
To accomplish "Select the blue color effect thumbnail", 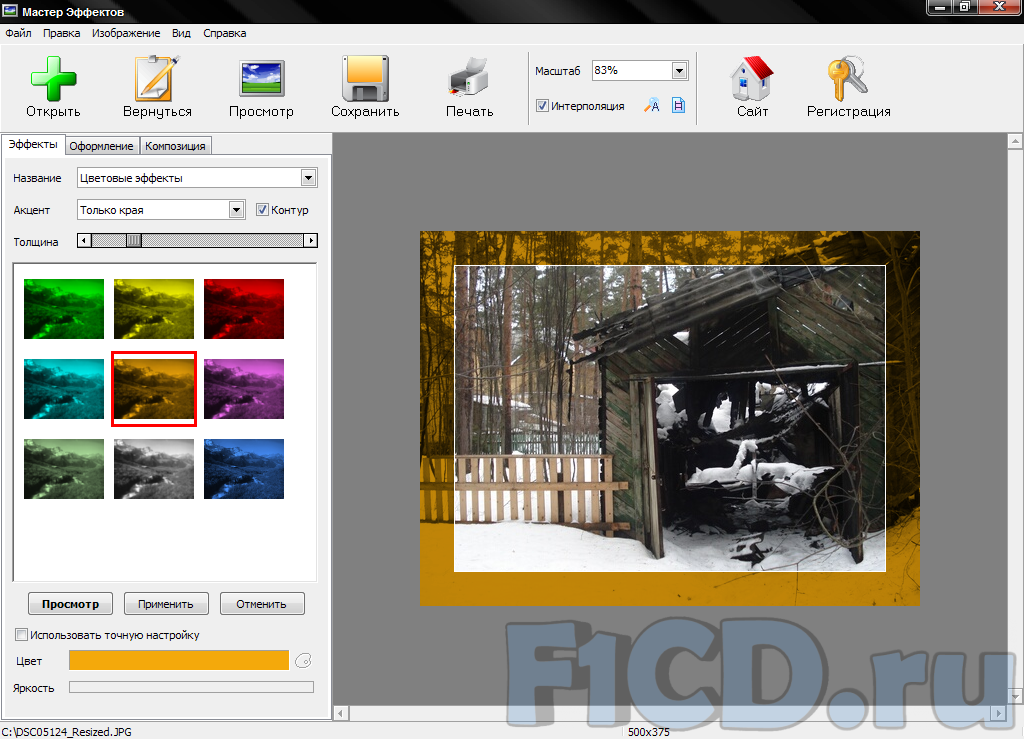I will click(244, 469).
